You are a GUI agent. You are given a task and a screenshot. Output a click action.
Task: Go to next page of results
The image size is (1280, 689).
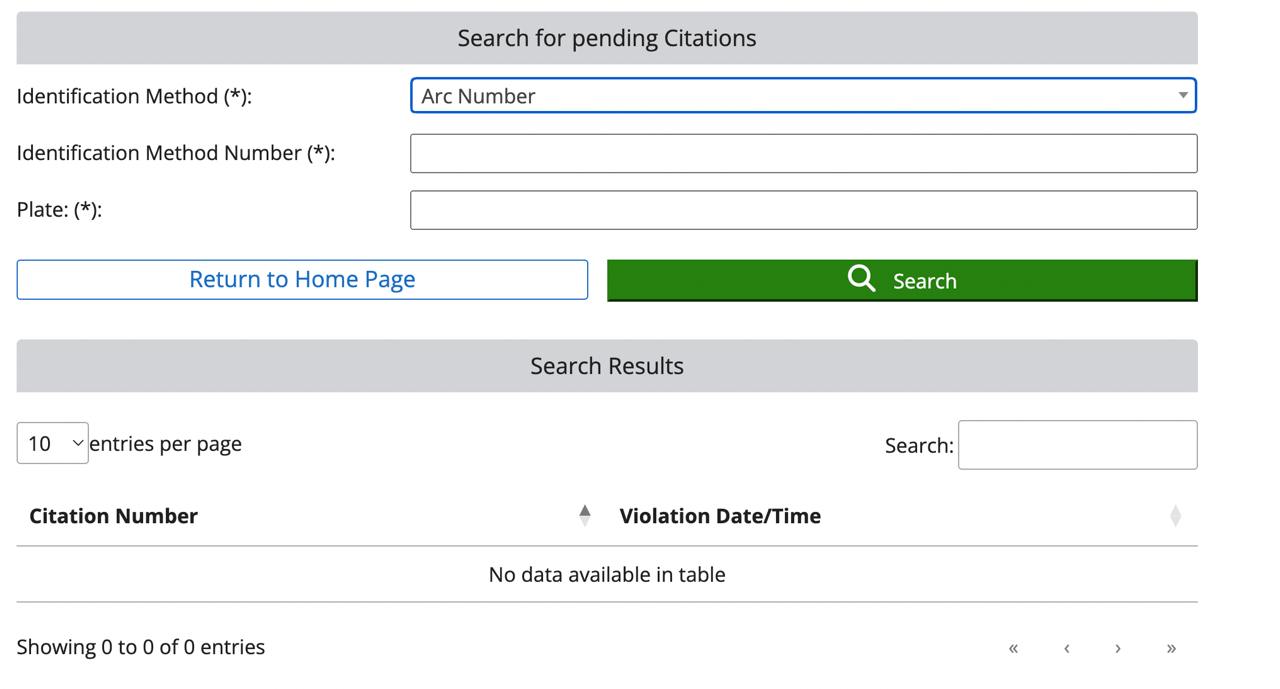(x=1118, y=648)
